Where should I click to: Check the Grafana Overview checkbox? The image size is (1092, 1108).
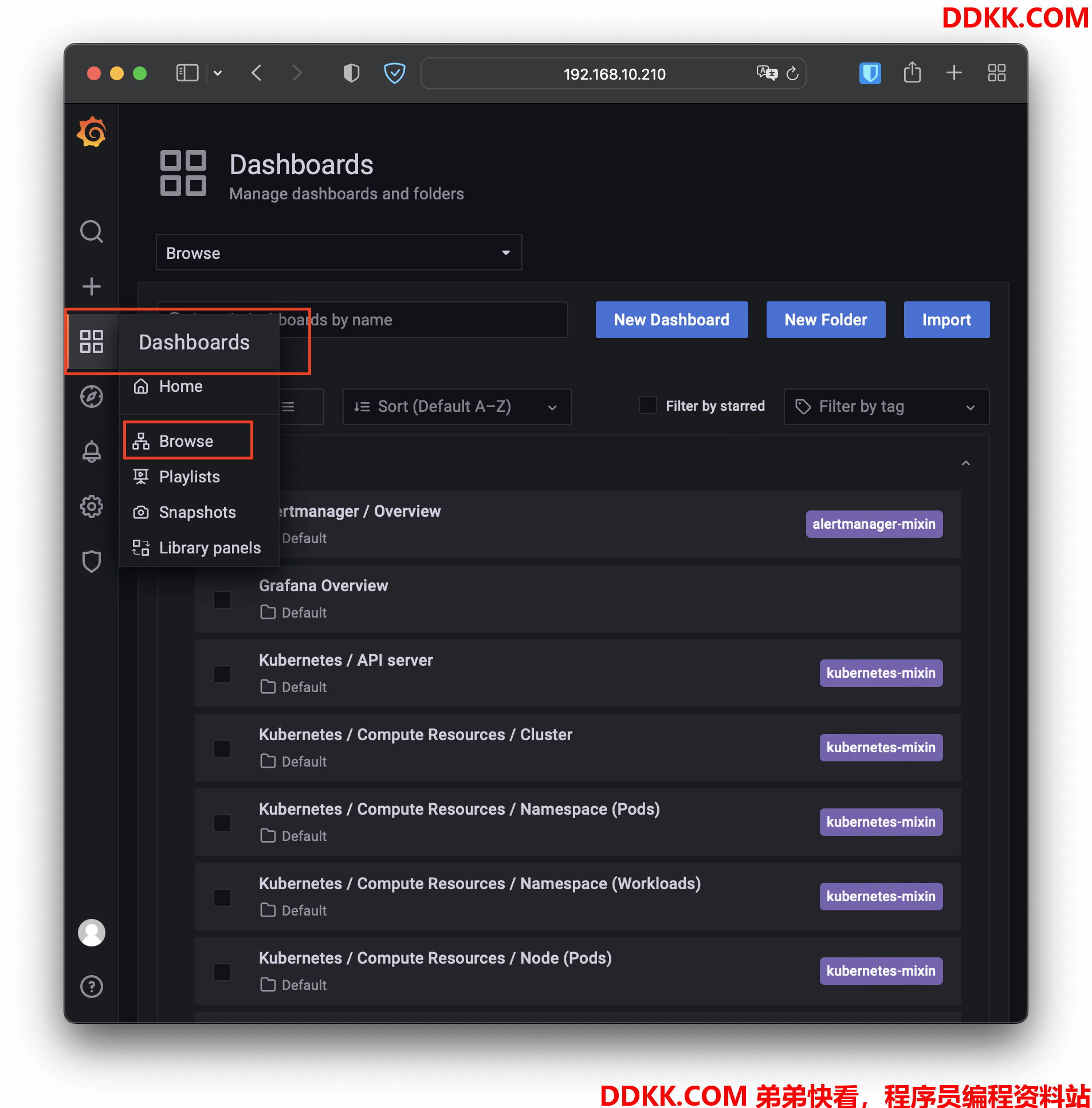point(222,600)
